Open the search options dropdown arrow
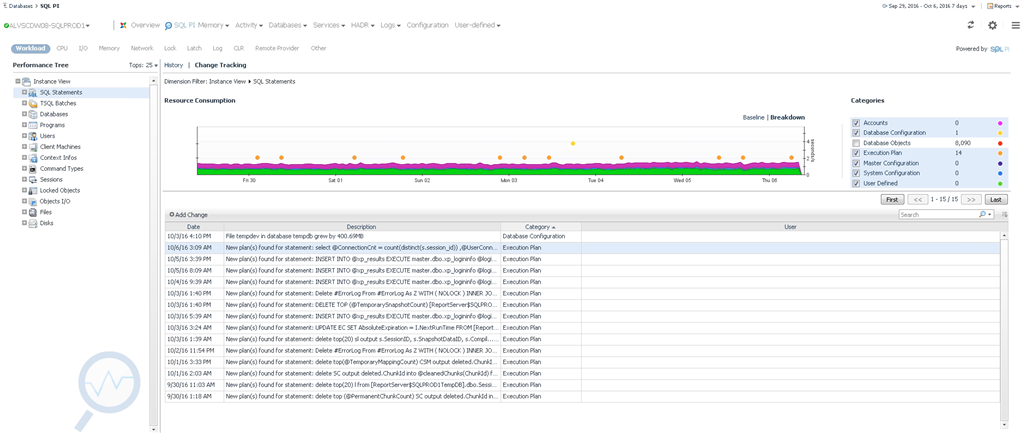Screen dimensions: 1024x433 [x=990, y=214]
